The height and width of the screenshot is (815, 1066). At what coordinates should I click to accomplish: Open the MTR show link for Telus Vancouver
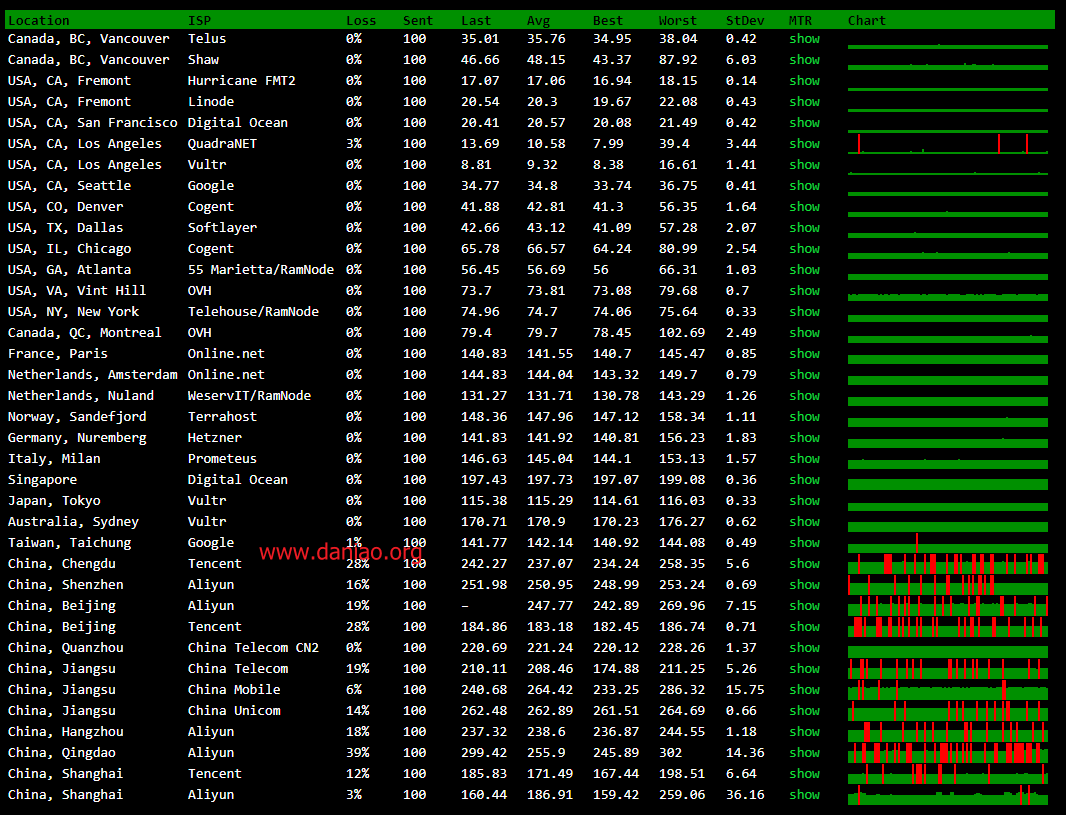pos(804,39)
